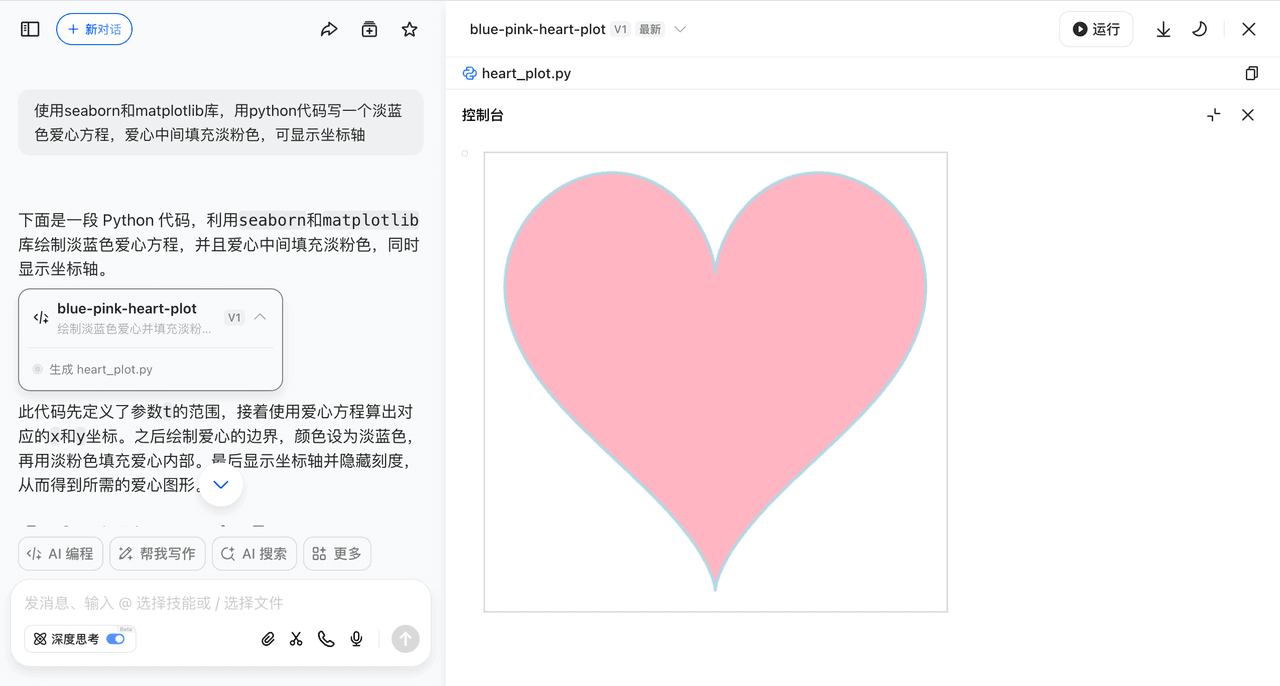Viewport: 1280px width, 686px height.
Task: Switch to dark mode moon icon
Action: pos(1199,30)
